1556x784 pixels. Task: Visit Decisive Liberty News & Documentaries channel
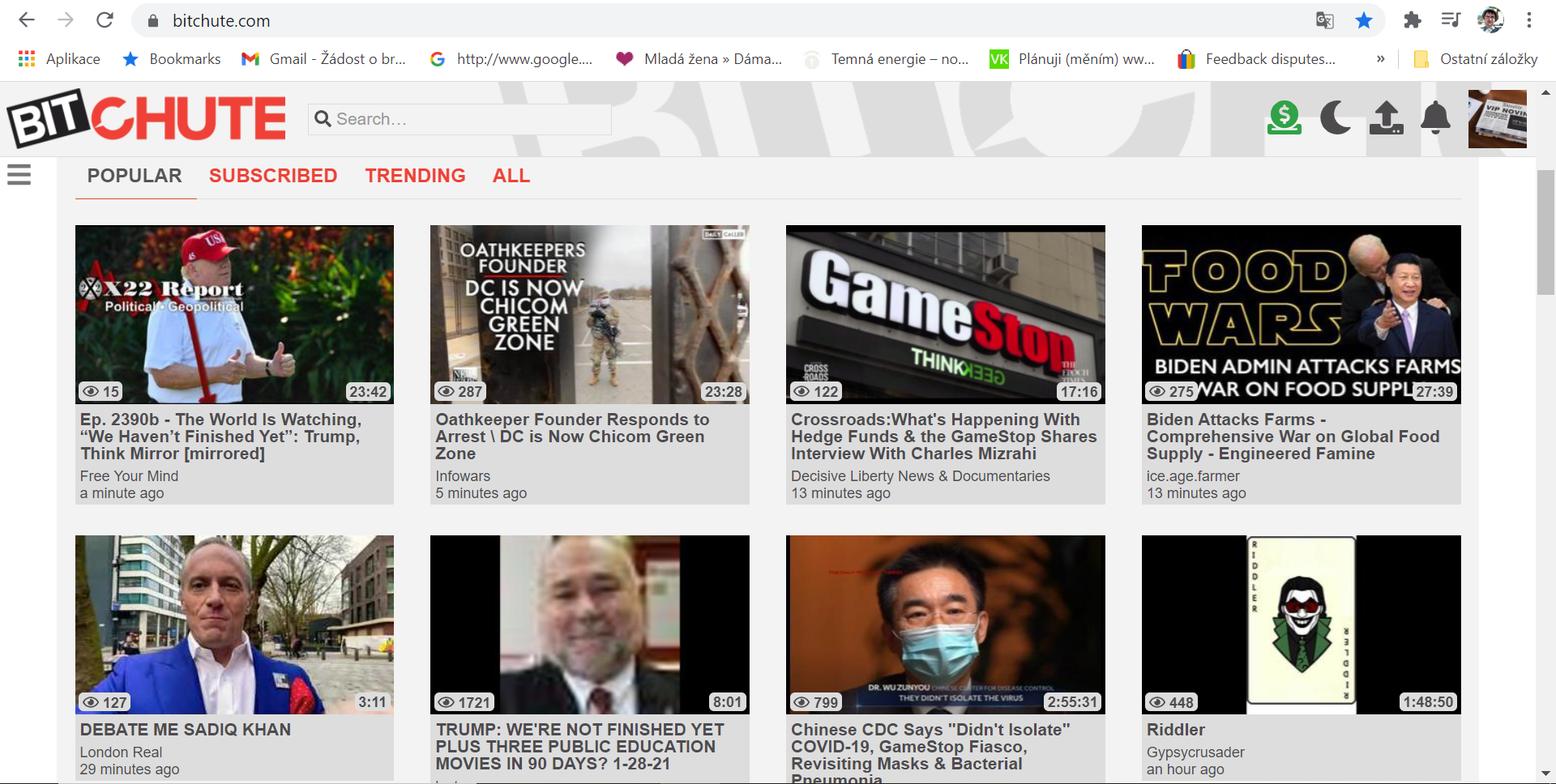921,476
